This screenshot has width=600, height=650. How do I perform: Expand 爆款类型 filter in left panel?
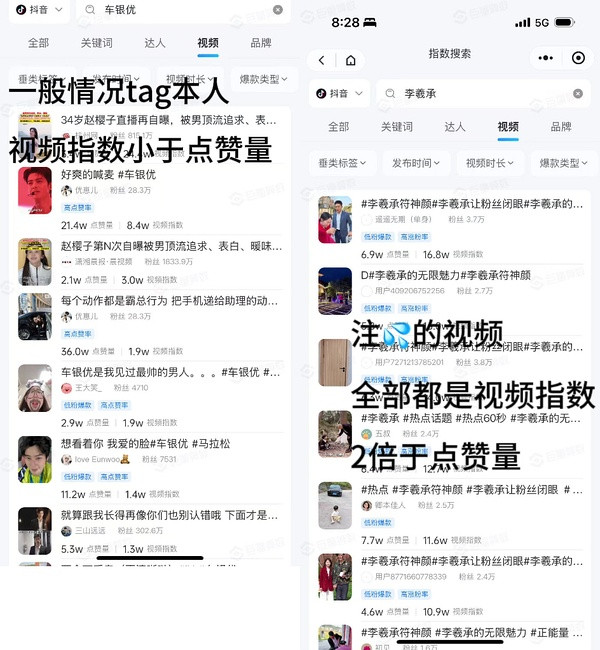click(x=263, y=79)
